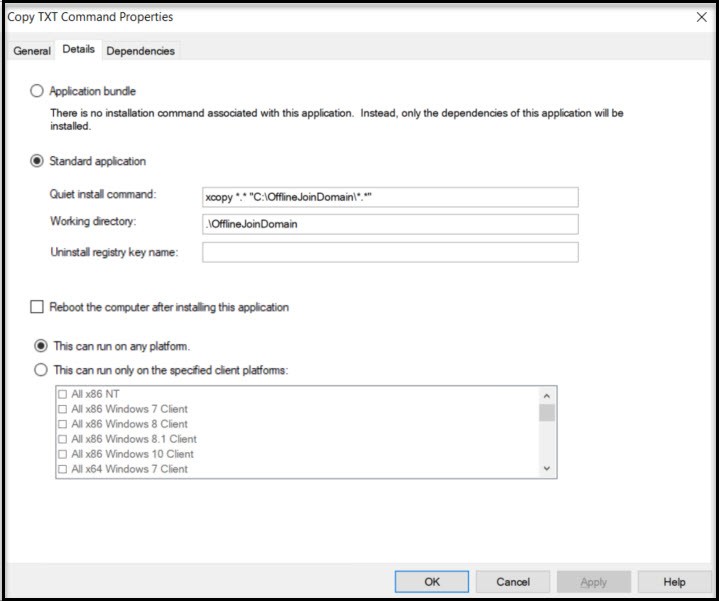Click the 'Working directory:' label
This screenshot has width=719, height=601.
[93, 221]
